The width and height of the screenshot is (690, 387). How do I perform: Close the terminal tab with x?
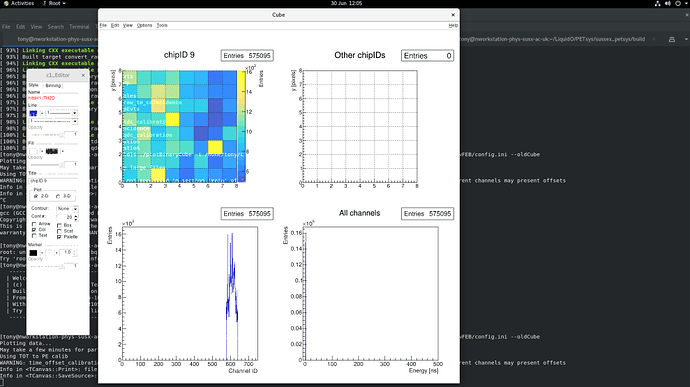(x=654, y=39)
